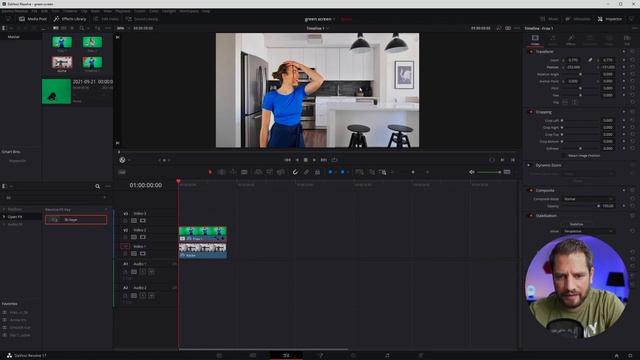
Task: Click the Zoom X value field
Action: [x=573, y=60]
